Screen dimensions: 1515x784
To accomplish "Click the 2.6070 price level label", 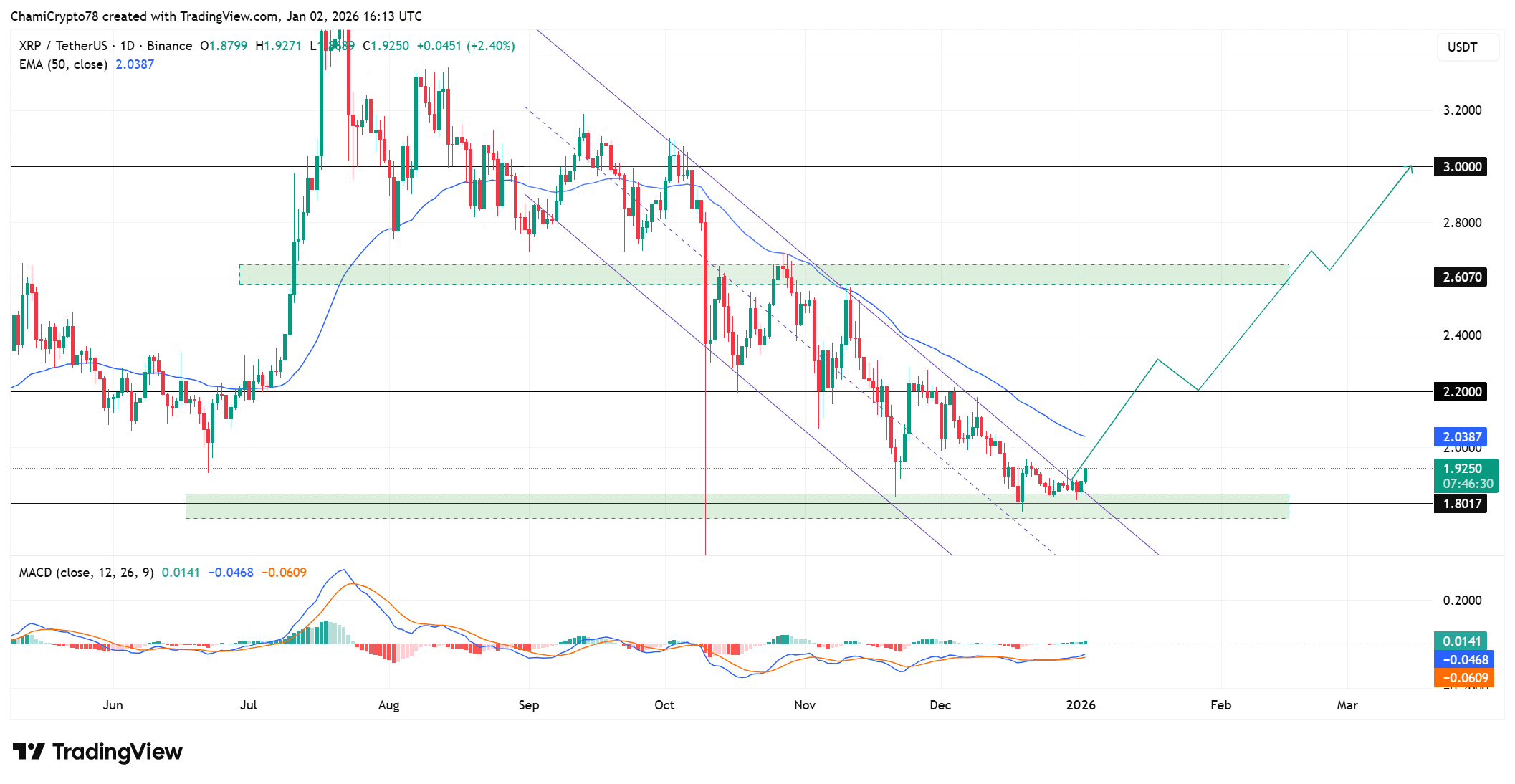I will point(1461,277).
